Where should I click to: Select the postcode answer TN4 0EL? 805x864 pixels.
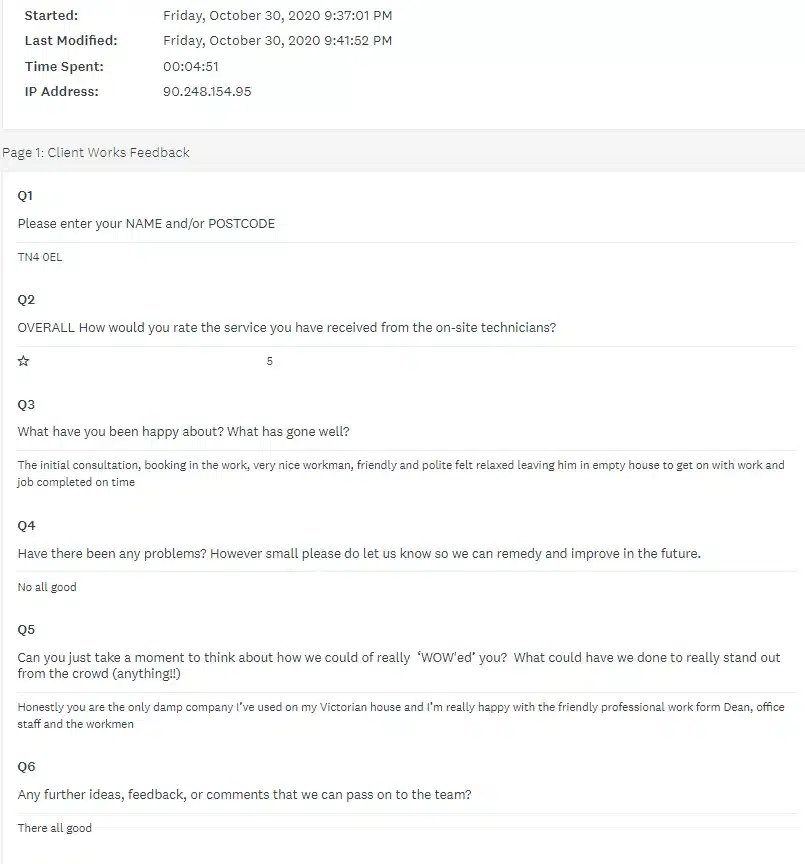tap(40, 257)
